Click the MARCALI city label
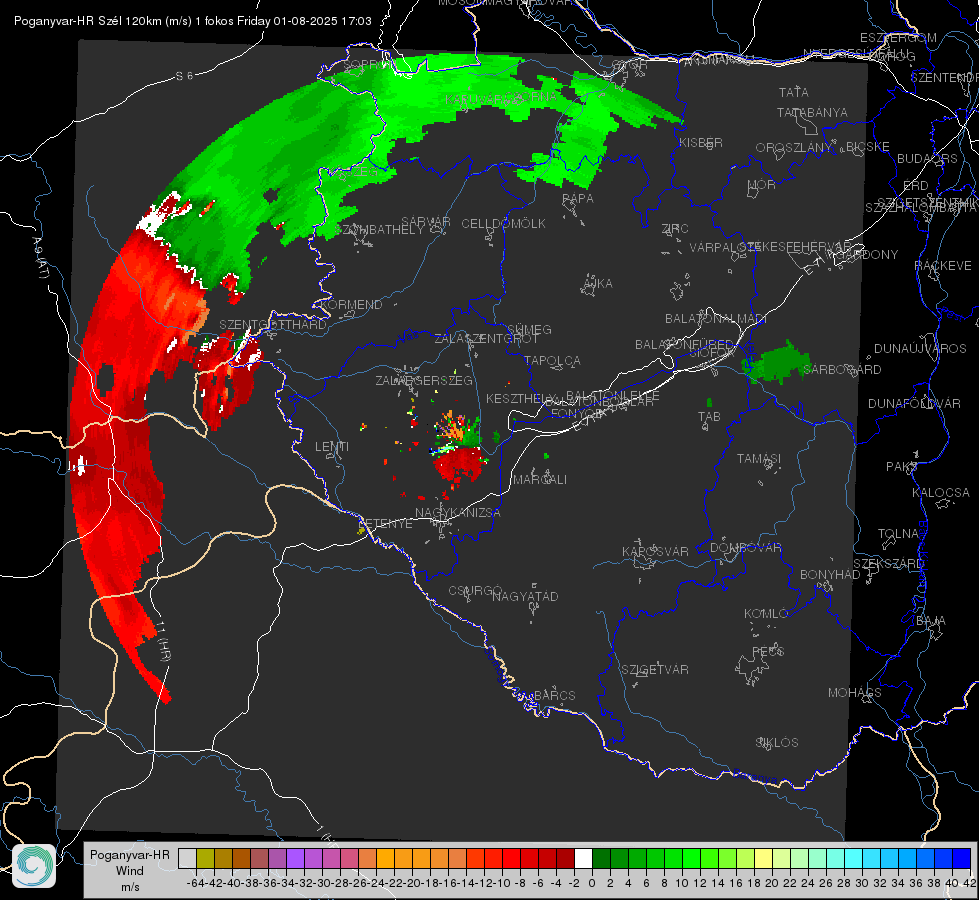Viewport: 979px width, 900px height. [539, 480]
